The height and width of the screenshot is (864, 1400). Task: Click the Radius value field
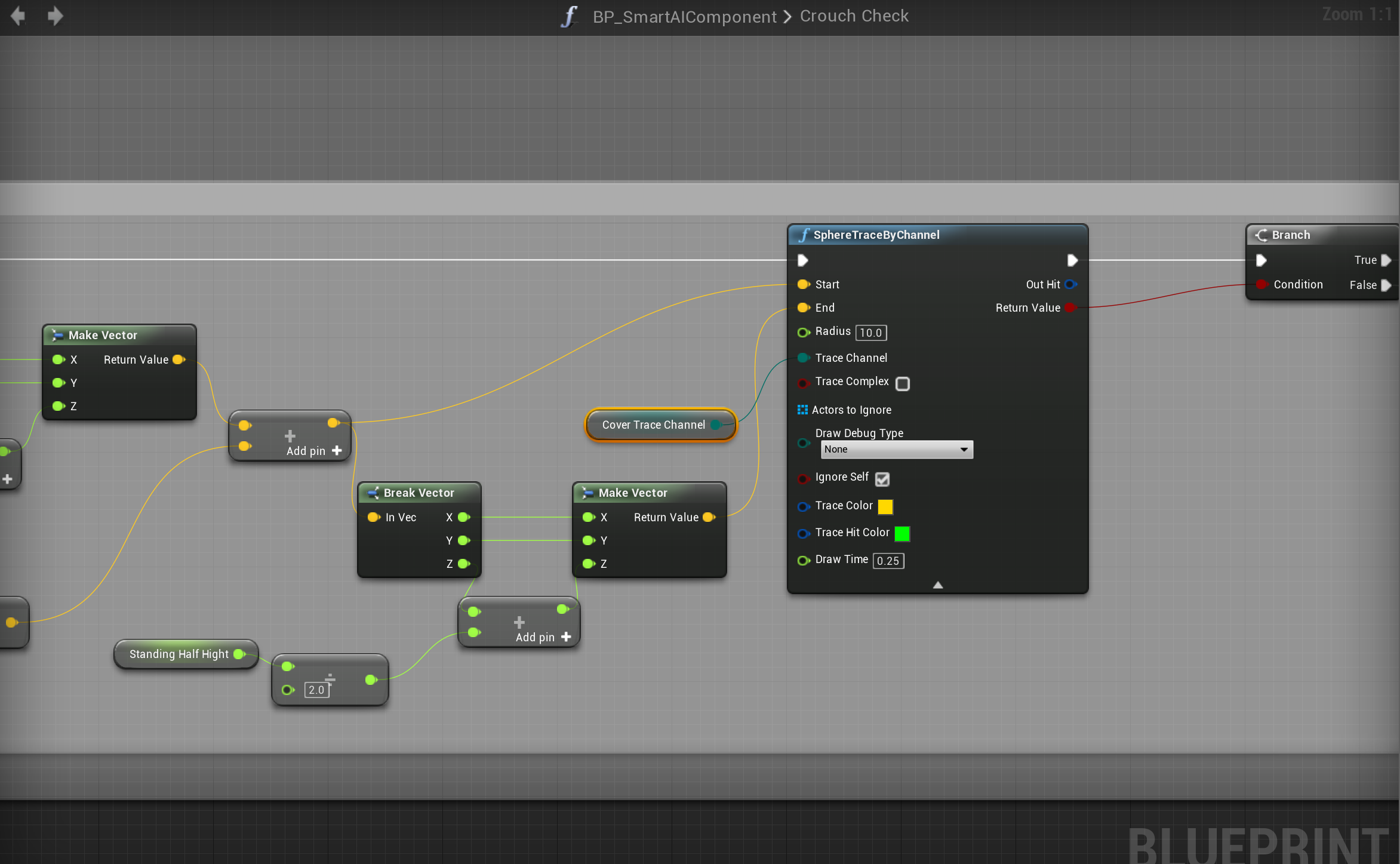click(870, 333)
